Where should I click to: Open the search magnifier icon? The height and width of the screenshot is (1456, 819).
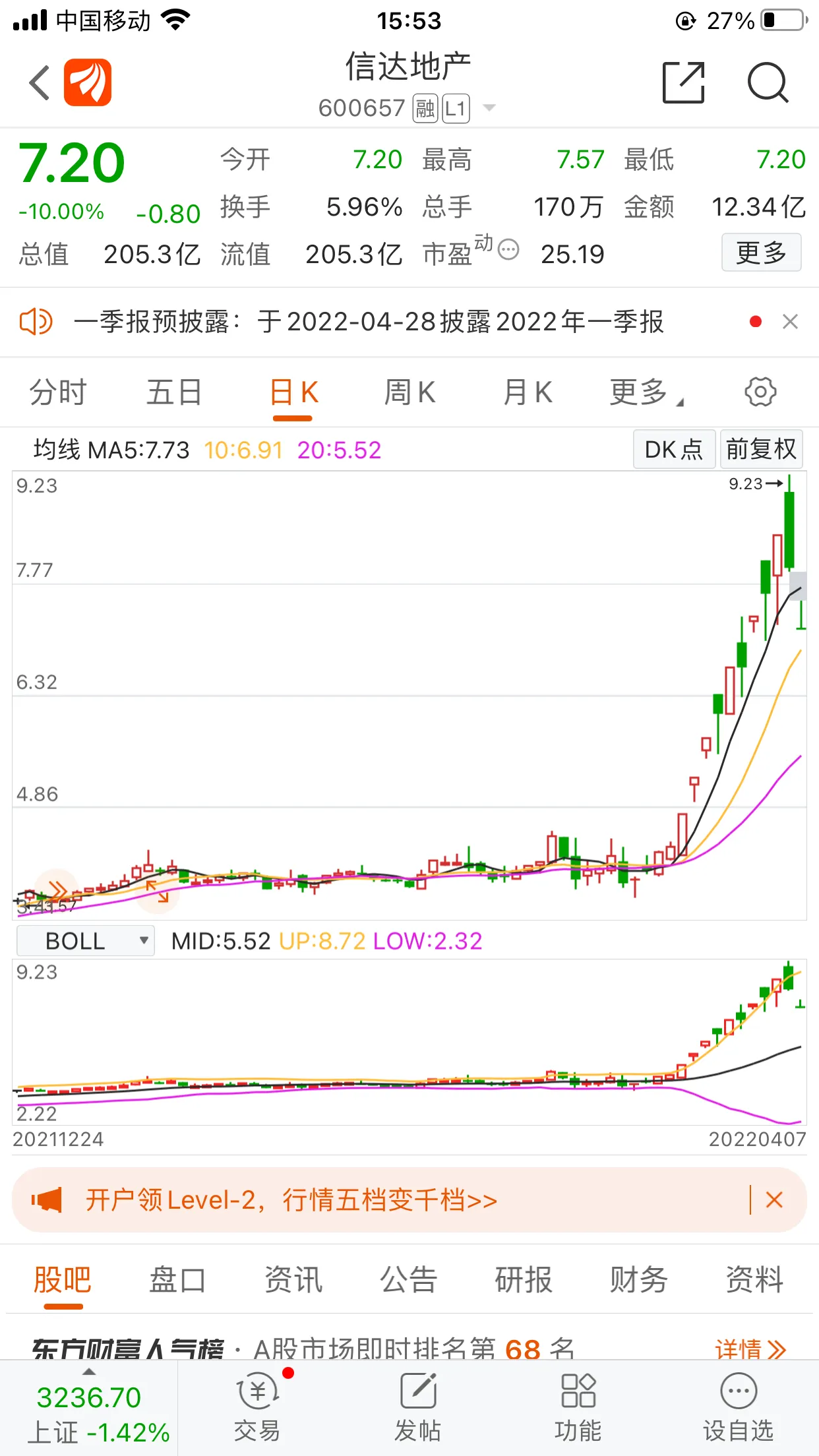coord(768,82)
